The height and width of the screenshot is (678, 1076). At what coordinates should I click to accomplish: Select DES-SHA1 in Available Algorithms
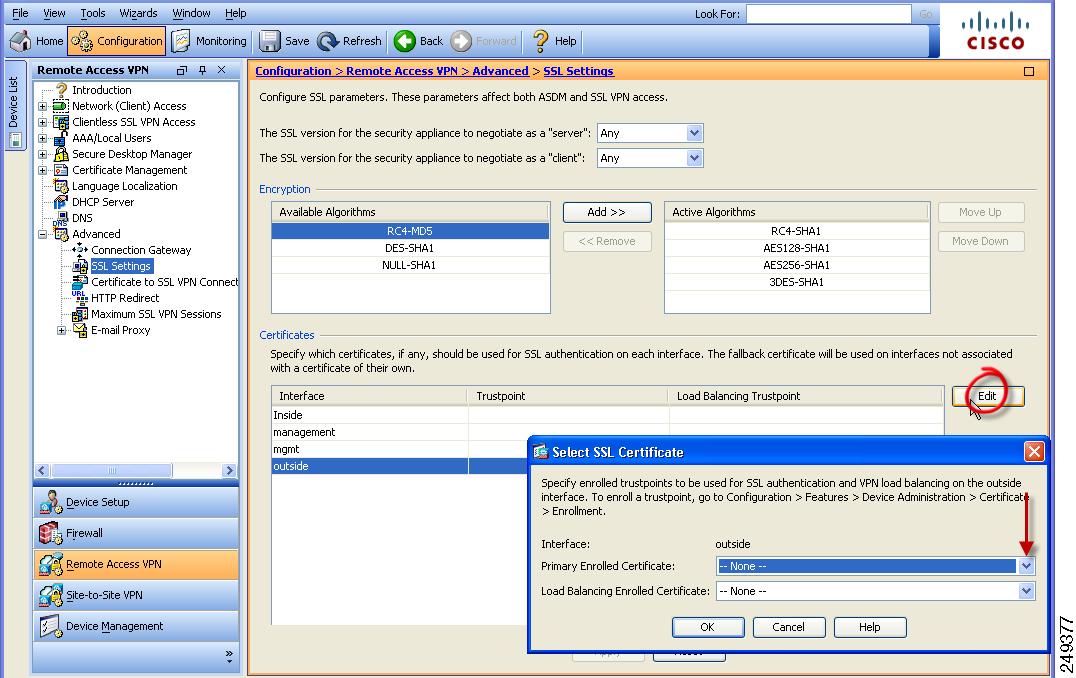[x=410, y=248]
